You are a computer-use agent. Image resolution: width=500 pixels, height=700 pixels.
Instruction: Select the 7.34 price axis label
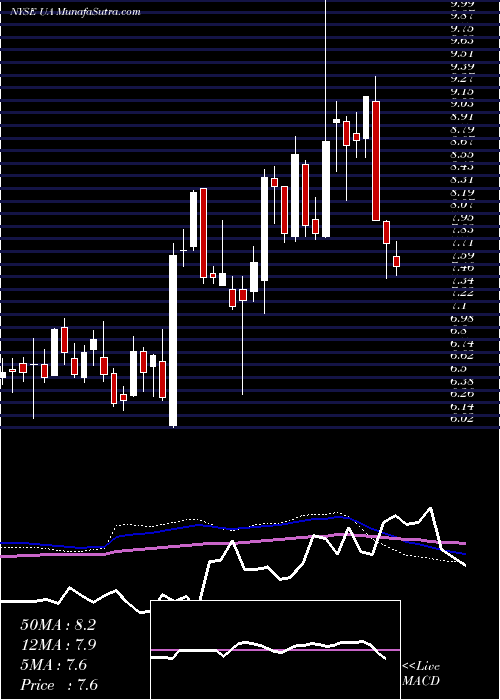click(x=462, y=282)
